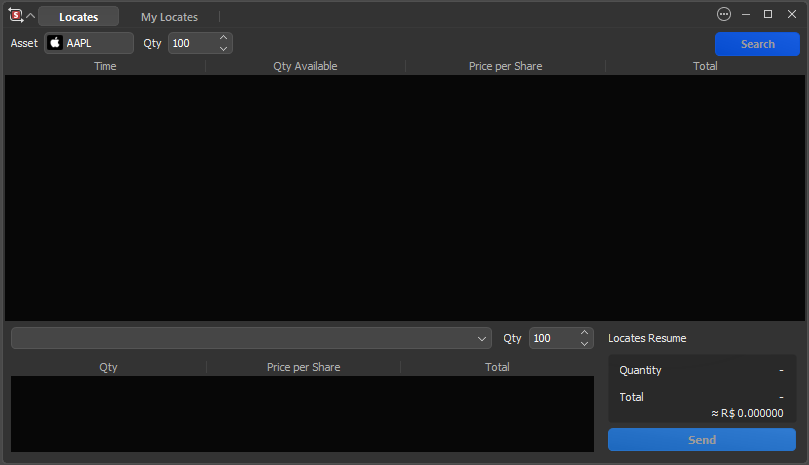This screenshot has height=465, width=809.
Task: Click top Price per Share column header
Action: pyautogui.click(x=505, y=66)
